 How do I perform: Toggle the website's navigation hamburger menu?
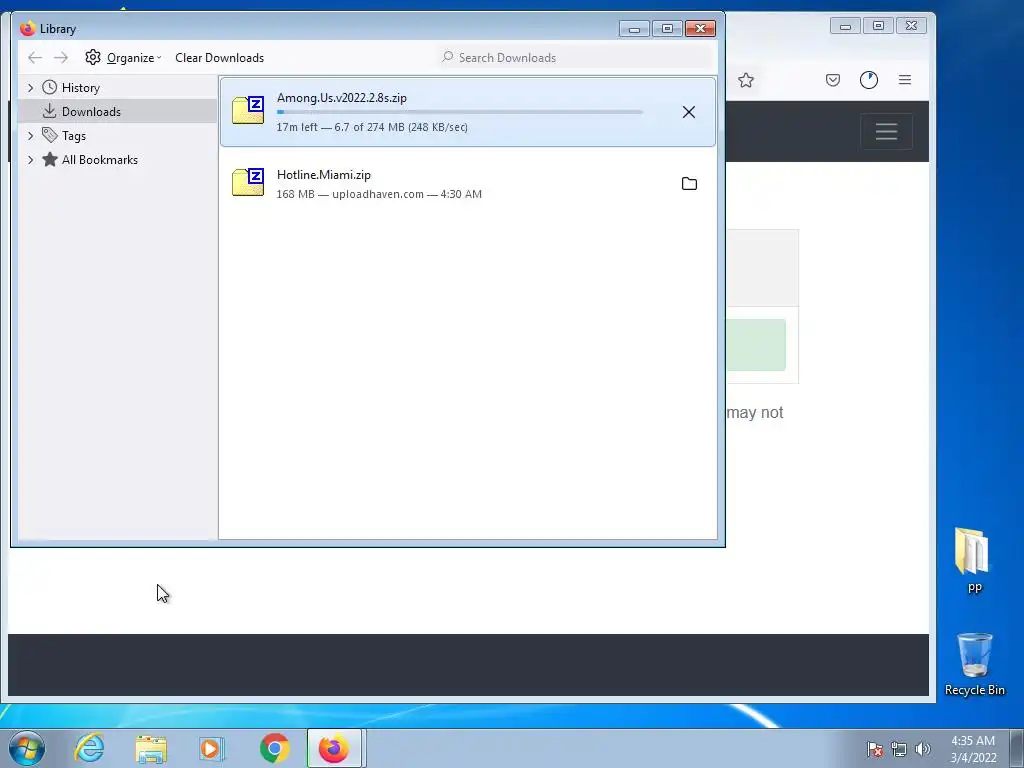click(886, 132)
